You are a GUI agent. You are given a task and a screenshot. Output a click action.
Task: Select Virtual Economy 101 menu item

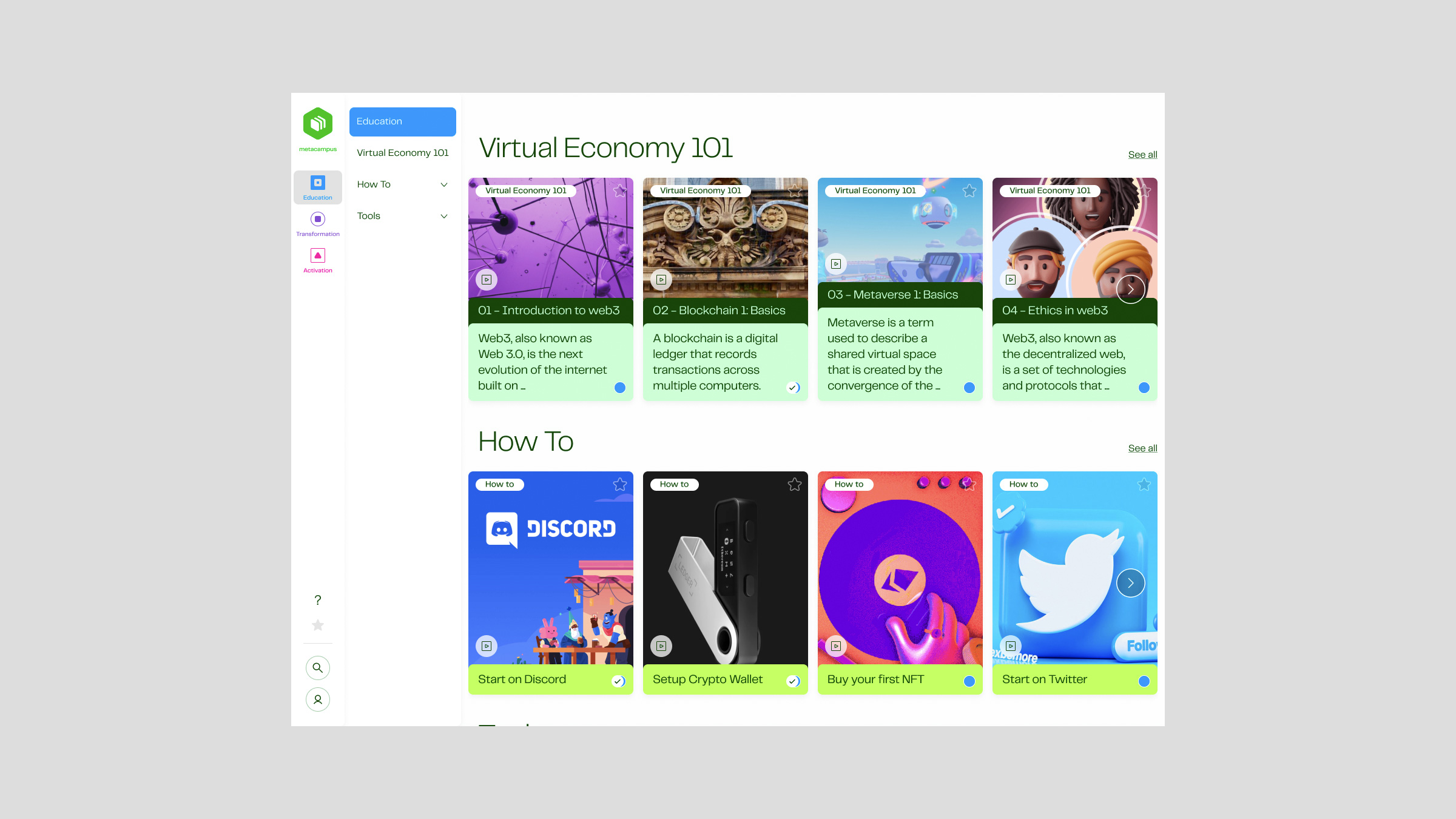click(x=402, y=153)
